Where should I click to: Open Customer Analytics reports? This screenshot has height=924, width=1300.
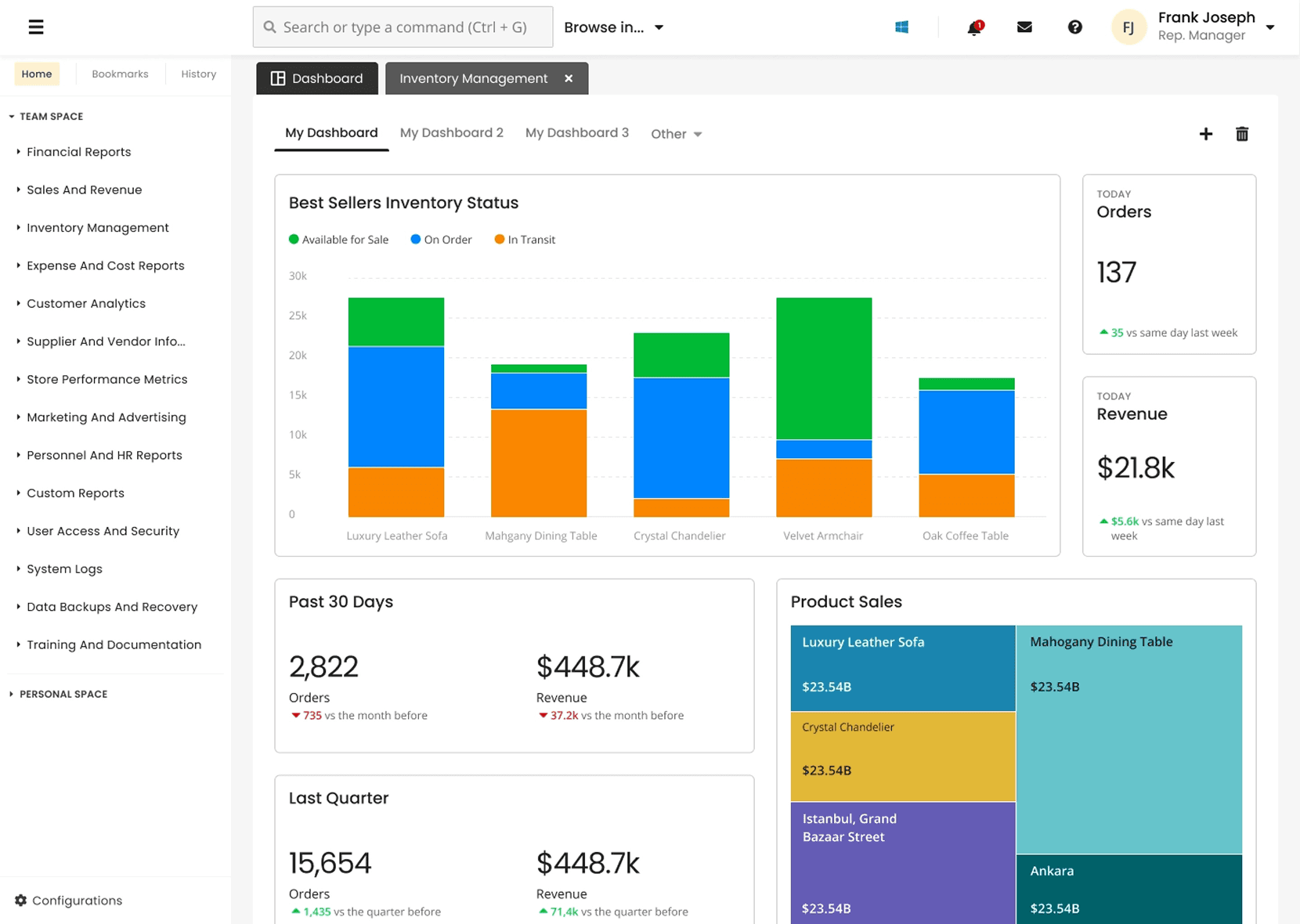(86, 304)
